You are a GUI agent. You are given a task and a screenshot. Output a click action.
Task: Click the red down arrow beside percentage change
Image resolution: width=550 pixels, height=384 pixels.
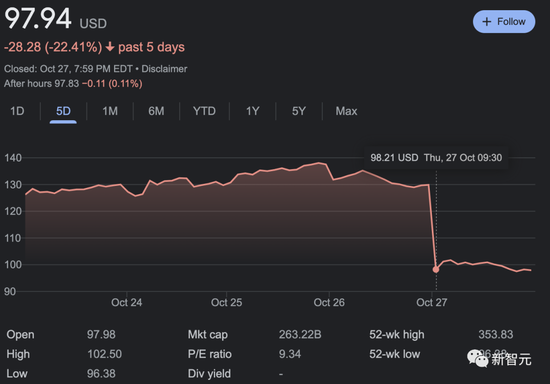click(x=110, y=47)
